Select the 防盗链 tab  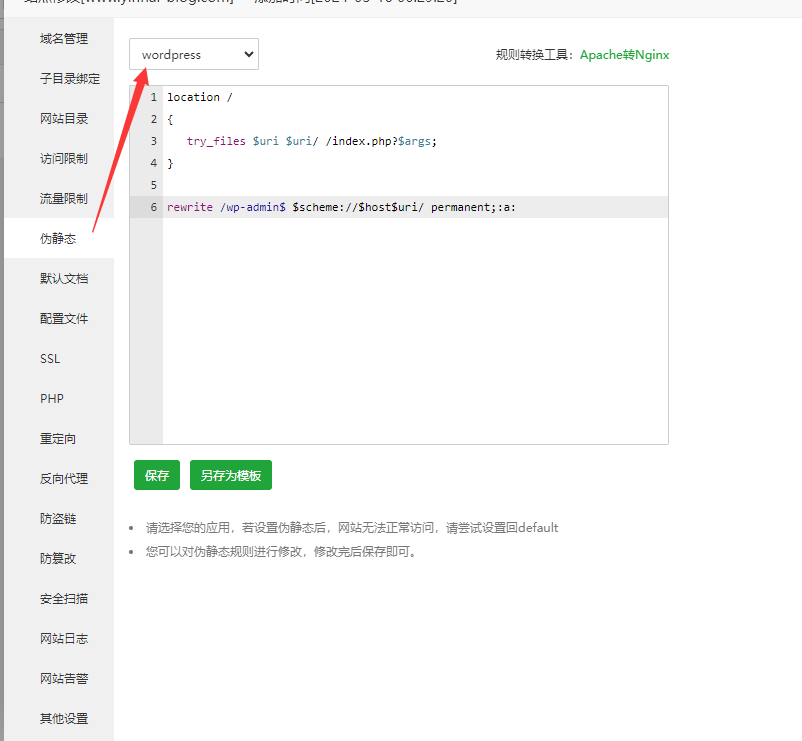click(x=59, y=519)
